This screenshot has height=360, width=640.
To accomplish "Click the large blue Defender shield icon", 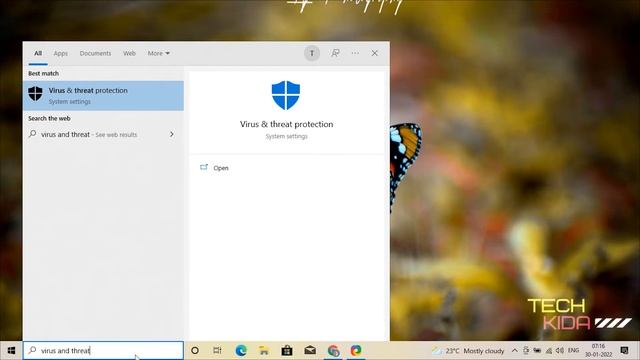I will coord(286,95).
